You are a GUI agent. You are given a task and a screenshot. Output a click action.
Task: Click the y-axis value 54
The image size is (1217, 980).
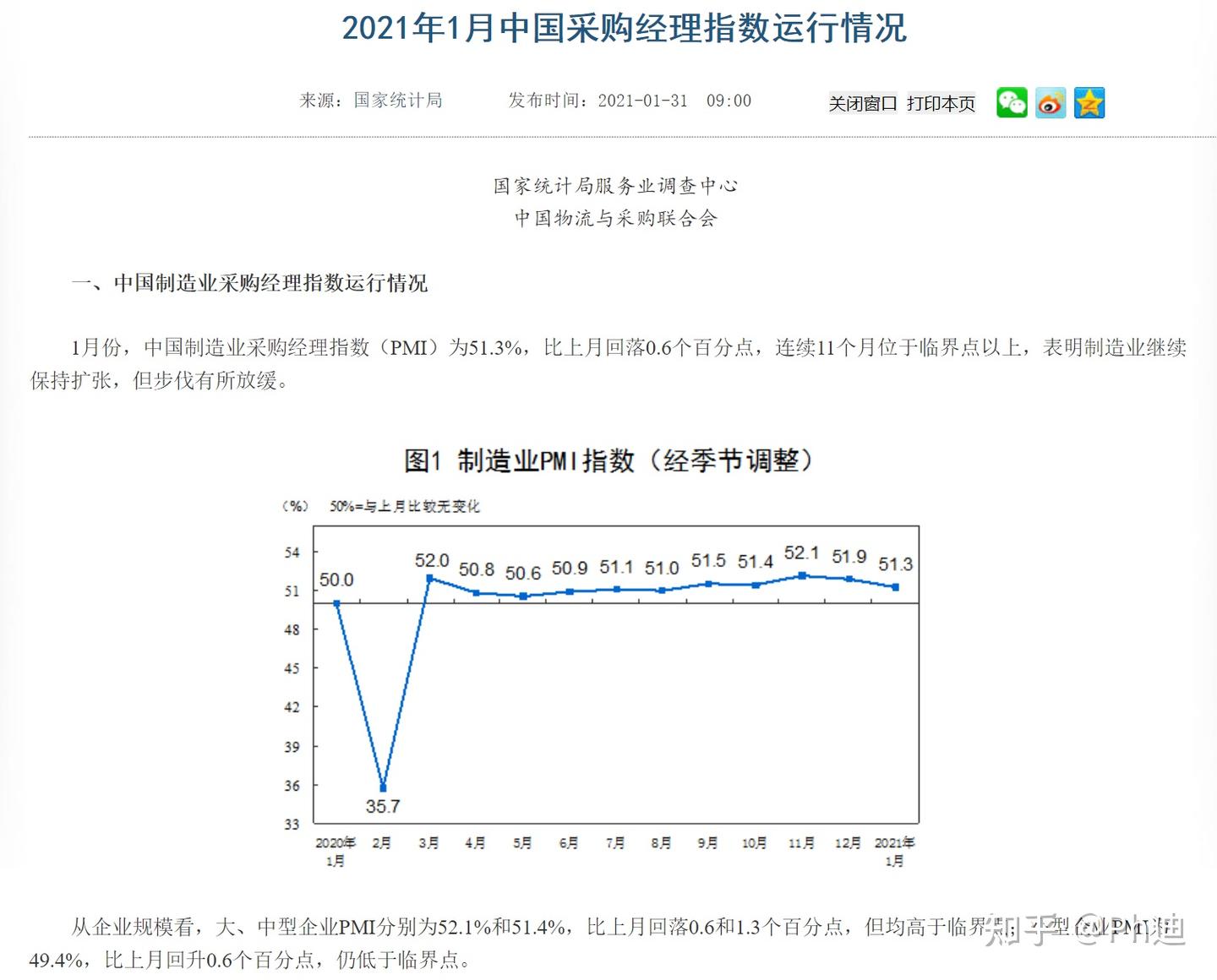(x=292, y=552)
